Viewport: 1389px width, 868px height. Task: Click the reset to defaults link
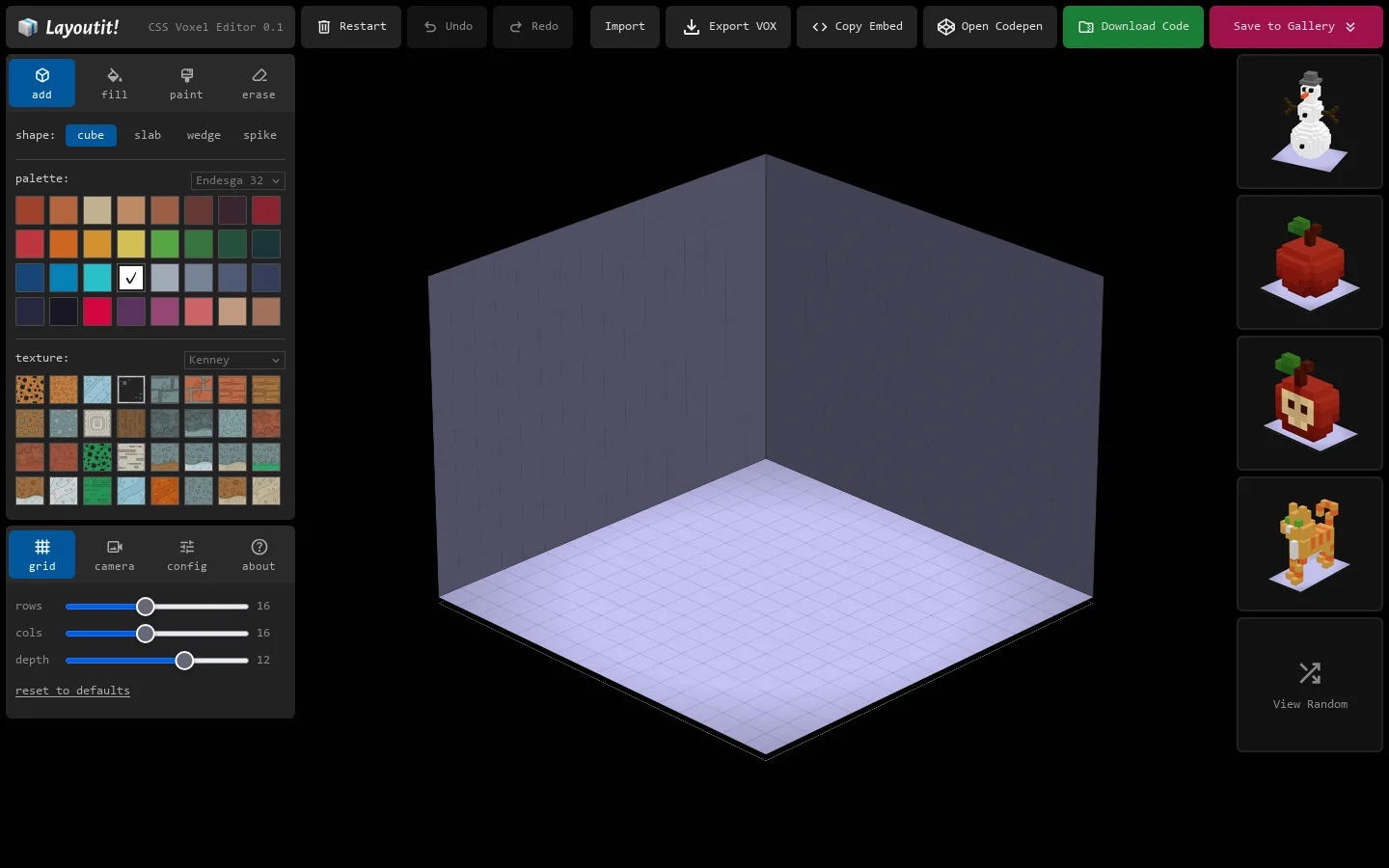[72, 691]
